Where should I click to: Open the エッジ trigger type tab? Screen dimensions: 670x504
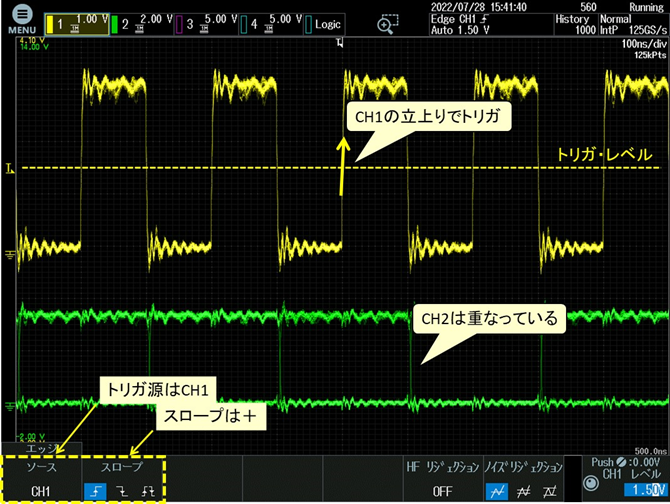coord(42,448)
